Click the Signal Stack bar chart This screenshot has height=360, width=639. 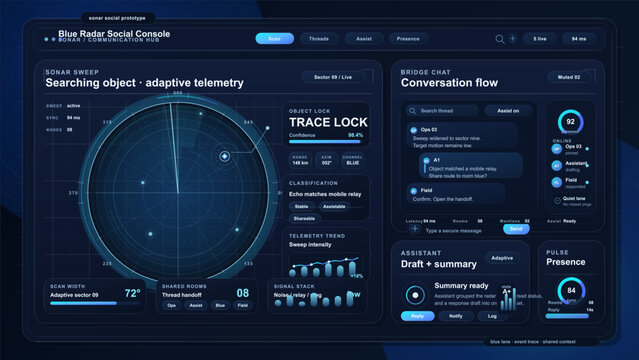315,299
